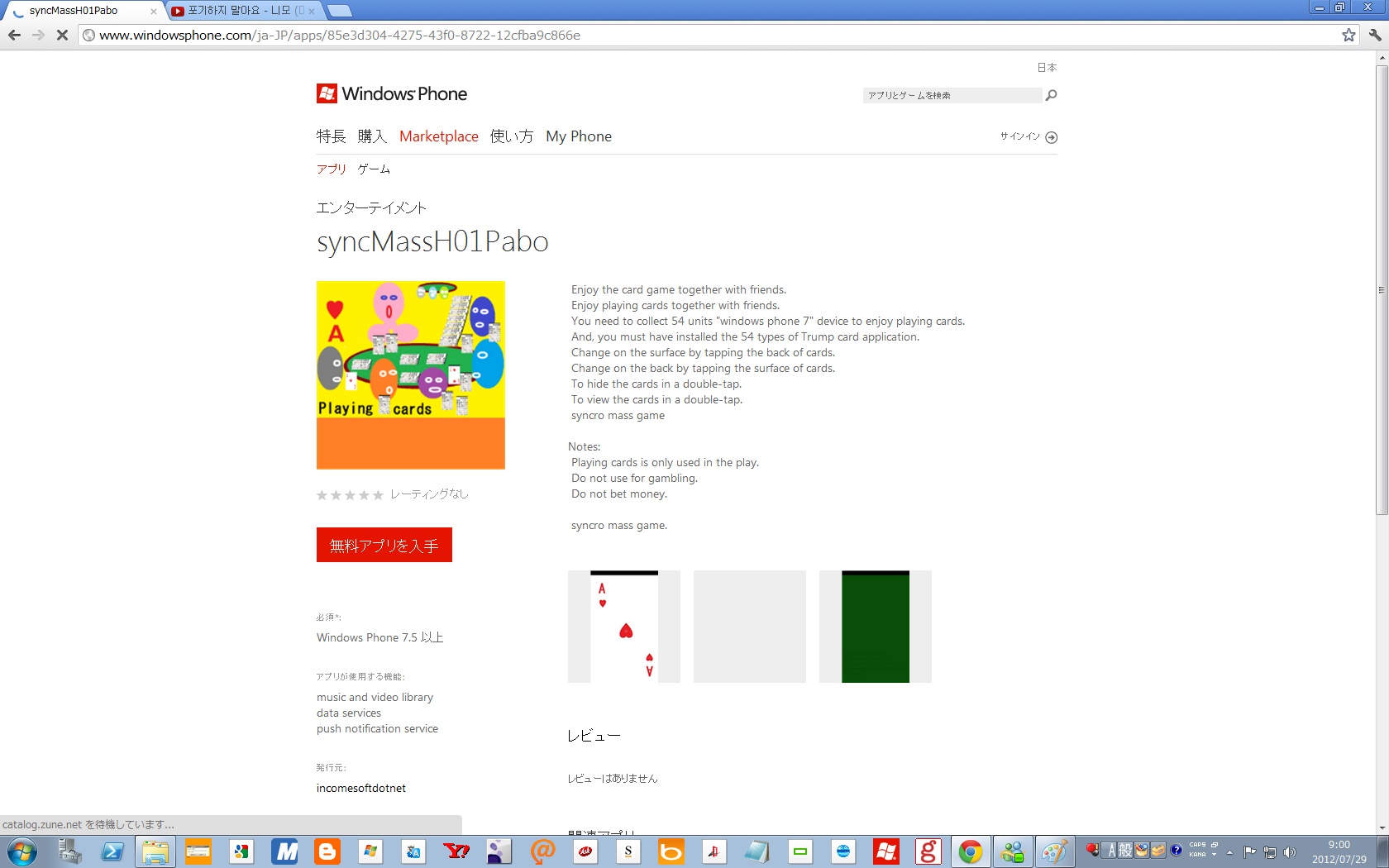Screen dimensions: 1389x868
Task: Show hidden system tray icons
Action: [x=1230, y=852]
